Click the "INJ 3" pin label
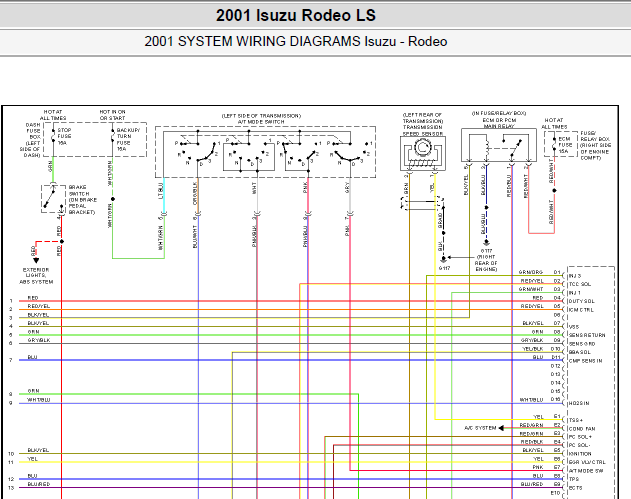 coord(575,276)
